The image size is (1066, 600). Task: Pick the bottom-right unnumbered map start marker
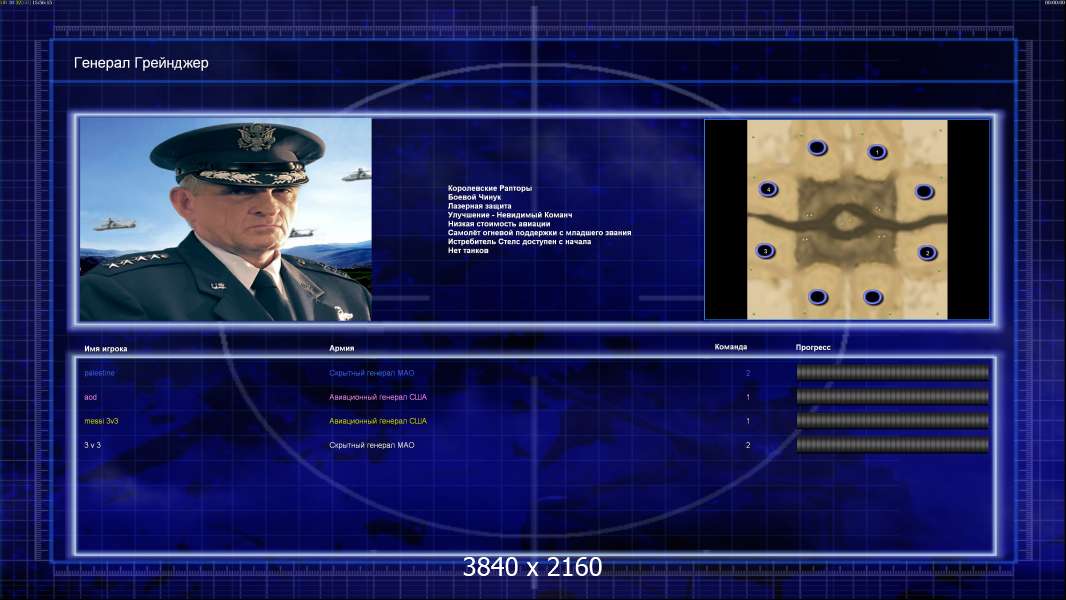873,297
